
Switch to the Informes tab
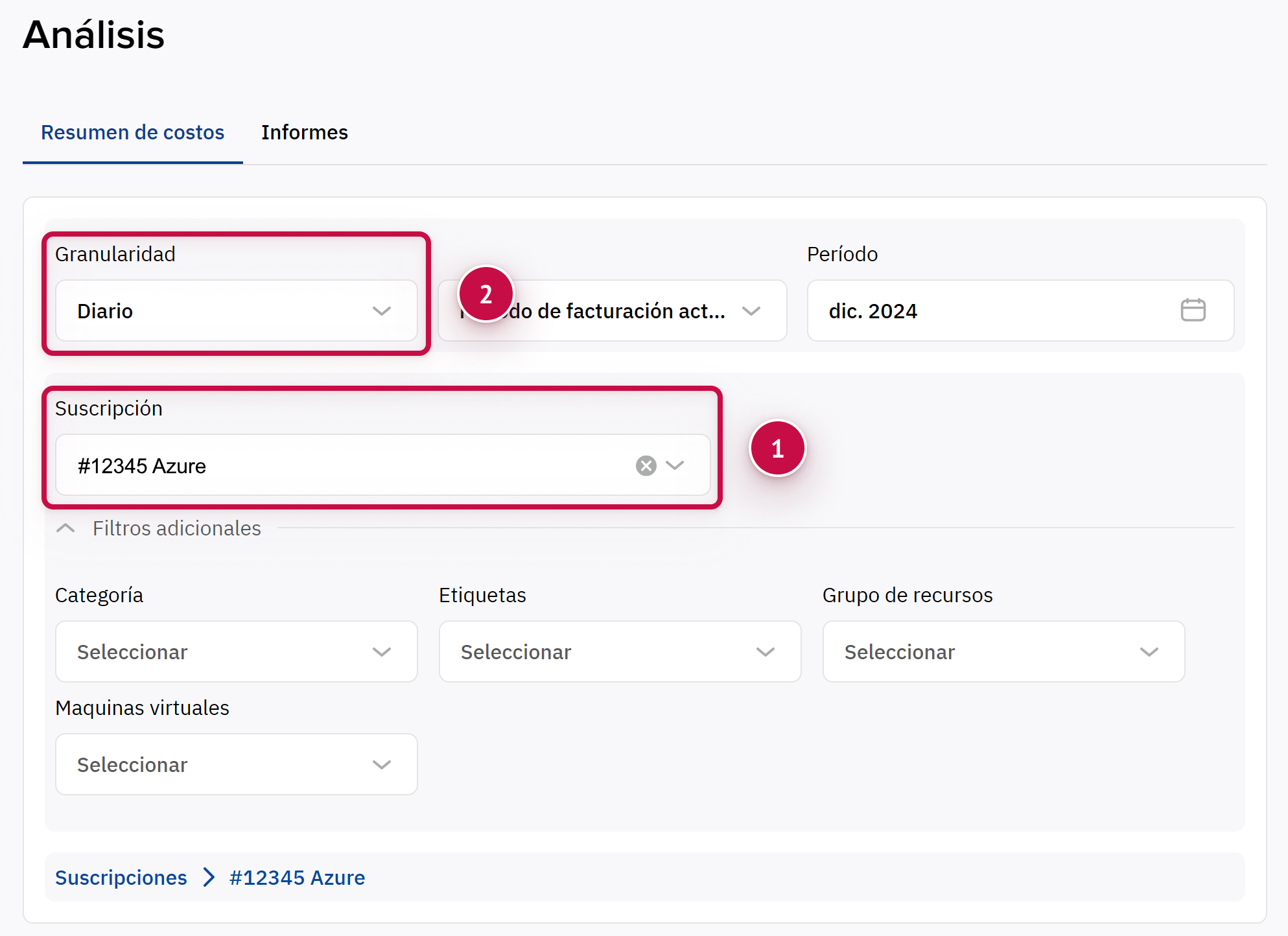304,132
